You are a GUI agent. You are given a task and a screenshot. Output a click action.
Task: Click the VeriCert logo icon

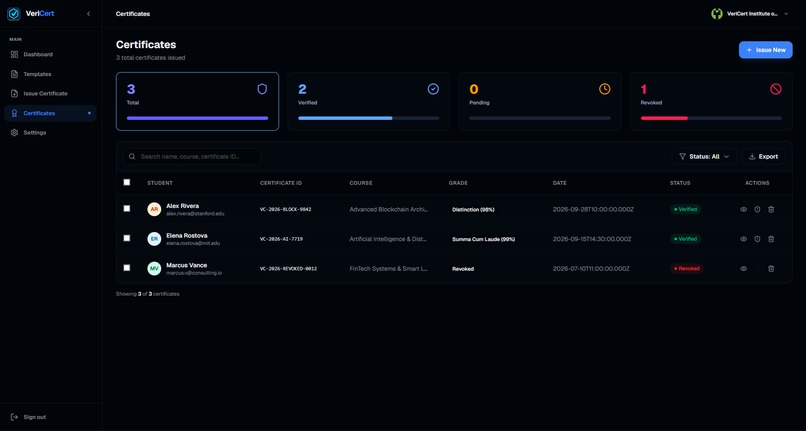pos(14,14)
